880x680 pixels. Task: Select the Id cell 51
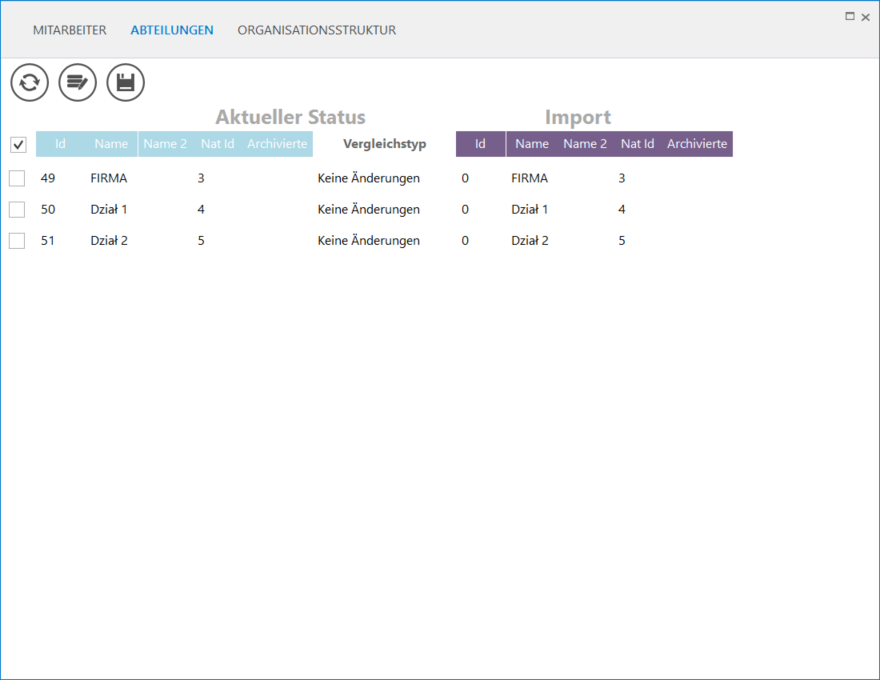point(48,241)
